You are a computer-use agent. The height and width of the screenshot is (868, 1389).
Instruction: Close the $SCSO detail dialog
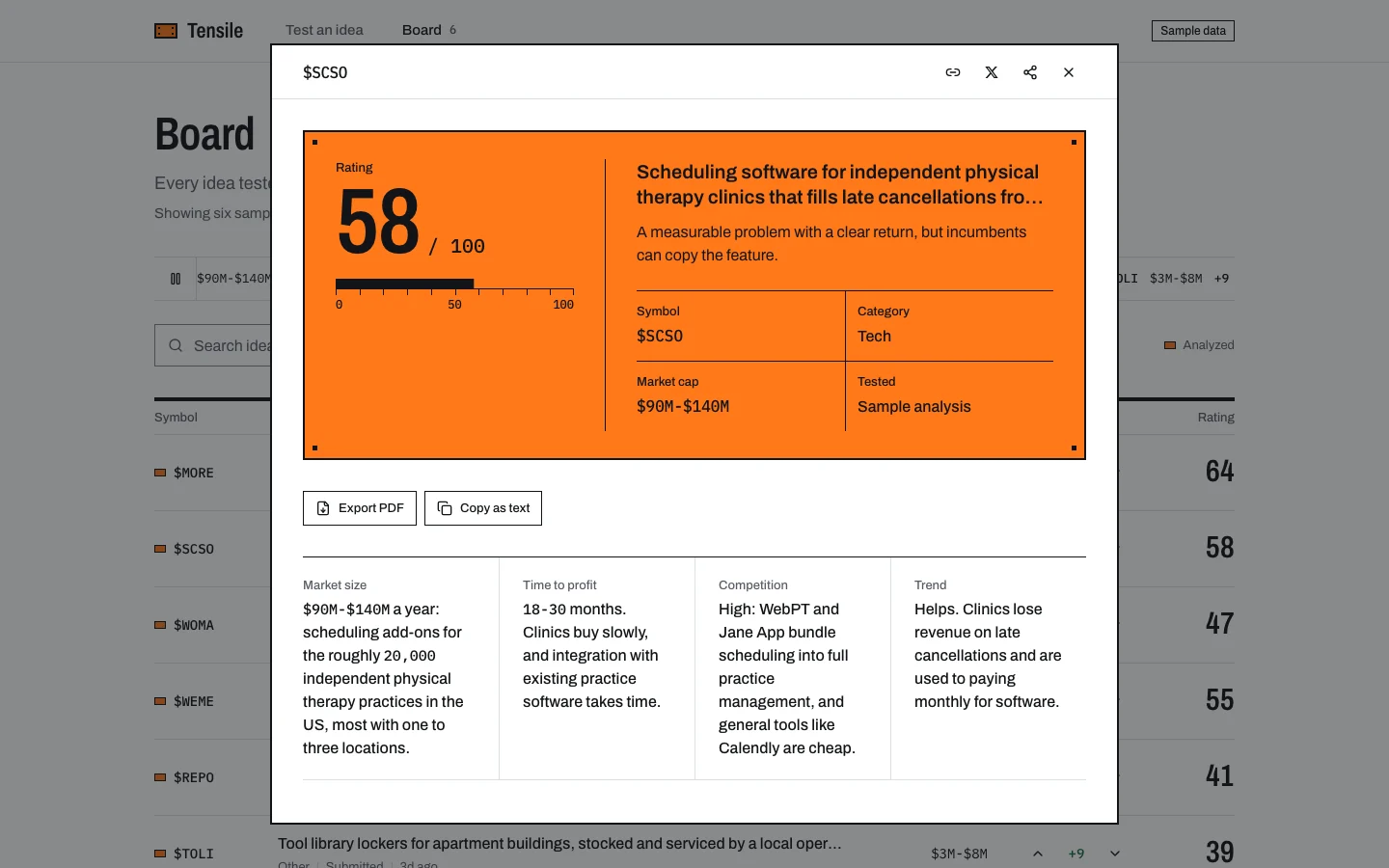pos(1069,72)
